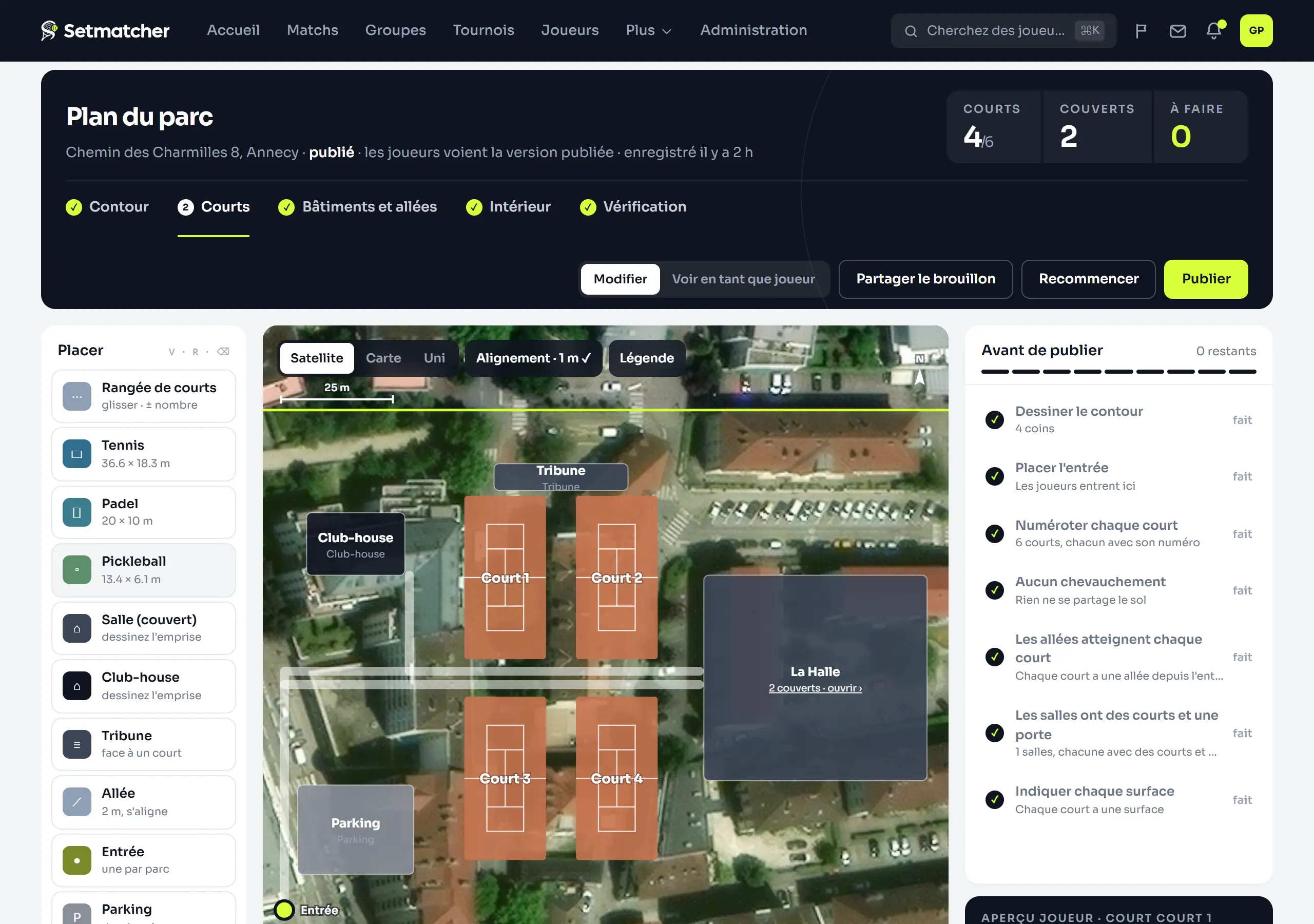Click the Recommencer button
1314x924 pixels.
point(1089,279)
